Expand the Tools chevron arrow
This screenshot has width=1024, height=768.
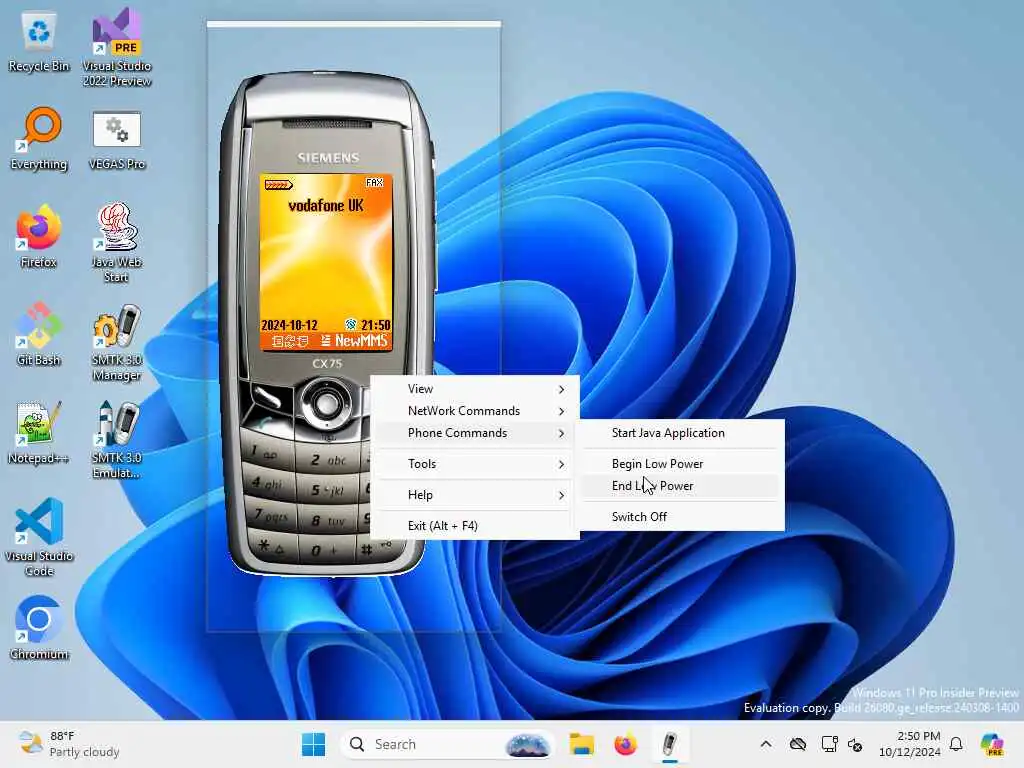coord(562,464)
